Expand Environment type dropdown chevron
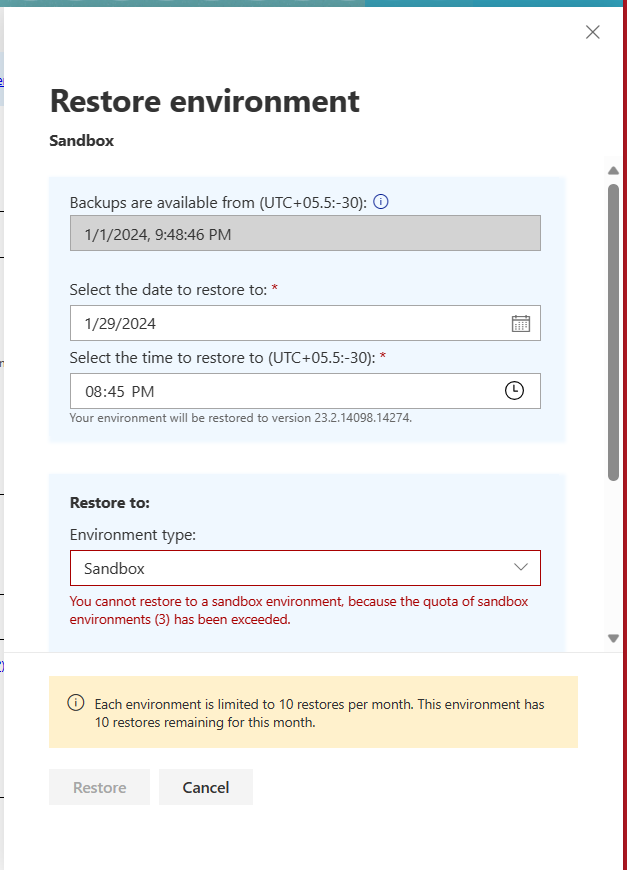Viewport: 627px width, 870px height. (520, 567)
